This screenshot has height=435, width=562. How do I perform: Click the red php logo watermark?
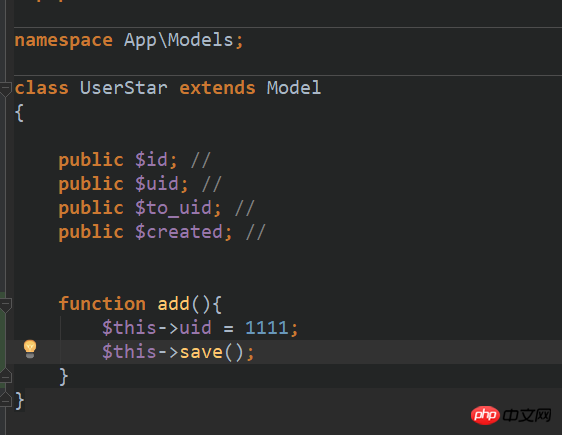point(485,415)
